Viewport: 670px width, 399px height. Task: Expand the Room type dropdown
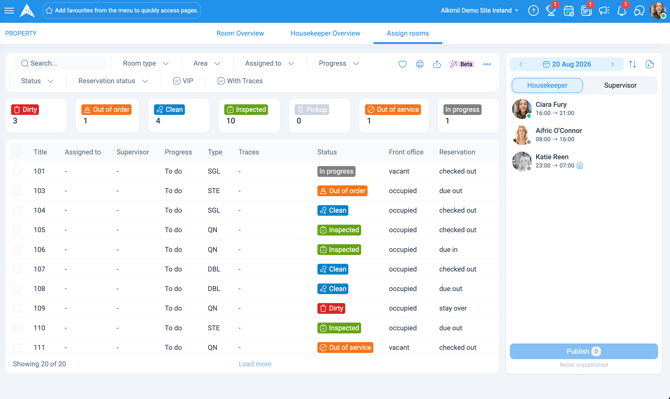(x=146, y=63)
